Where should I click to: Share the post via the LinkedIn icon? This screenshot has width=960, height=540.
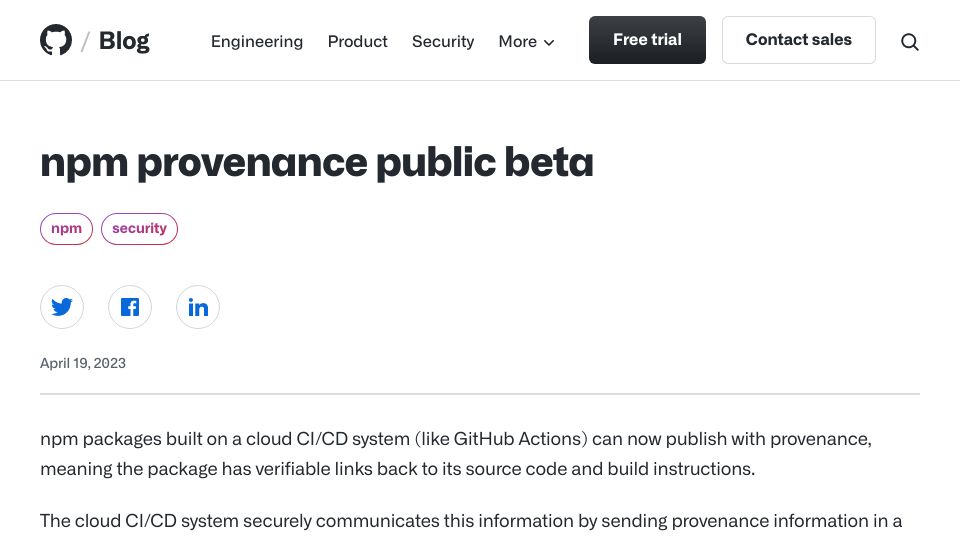(x=198, y=307)
